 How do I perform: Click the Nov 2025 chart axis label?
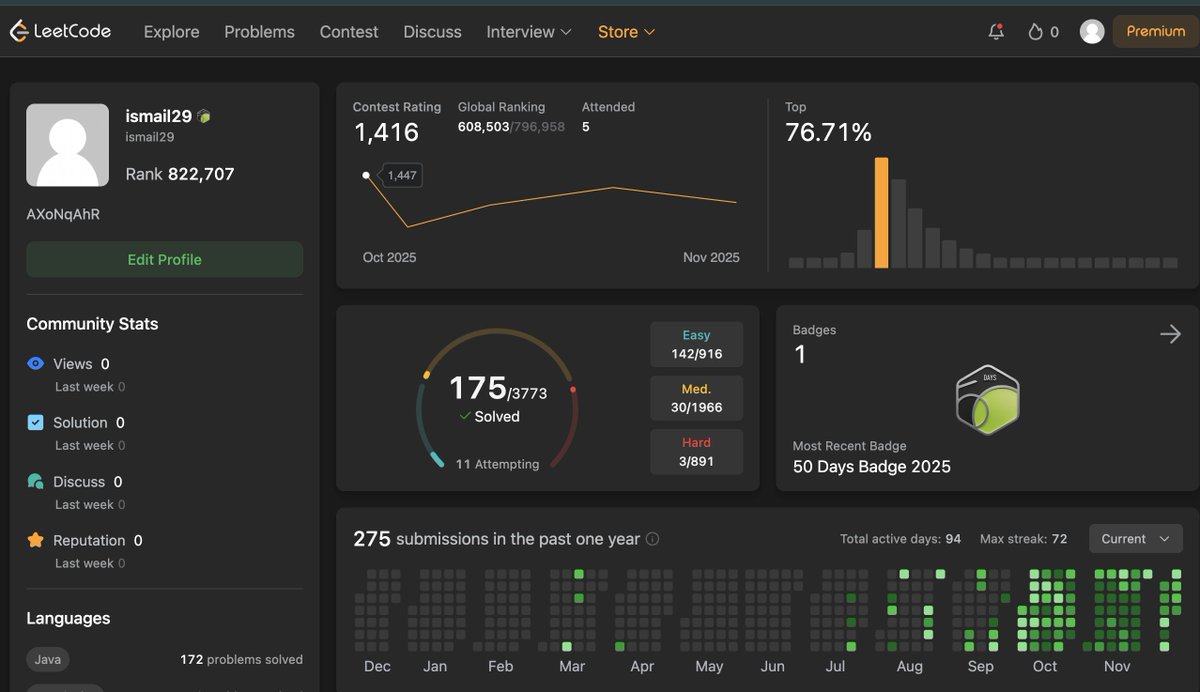coord(711,257)
